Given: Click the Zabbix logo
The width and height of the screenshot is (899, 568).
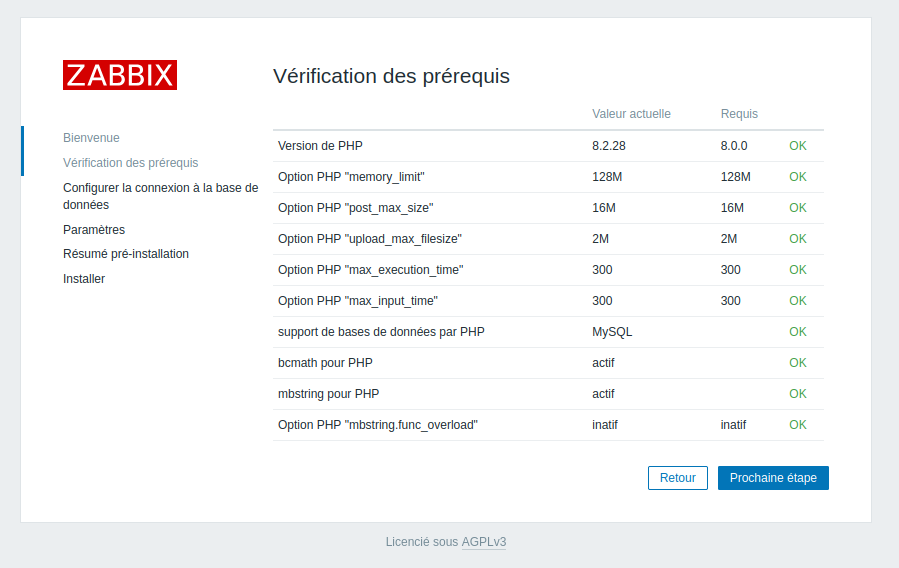Looking at the screenshot, I should [120, 75].
